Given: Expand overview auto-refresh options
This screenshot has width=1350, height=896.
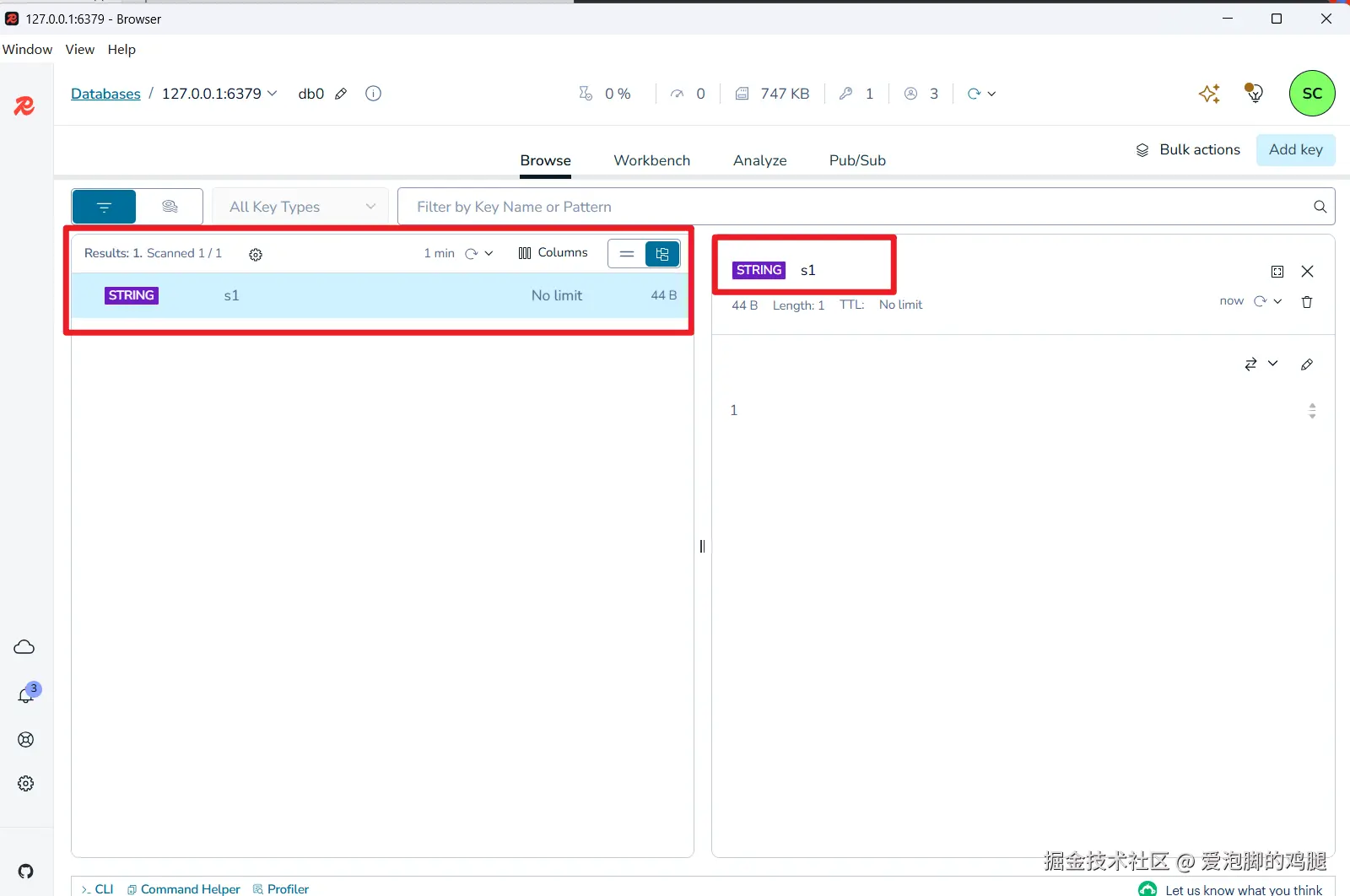Looking at the screenshot, I should [991, 94].
